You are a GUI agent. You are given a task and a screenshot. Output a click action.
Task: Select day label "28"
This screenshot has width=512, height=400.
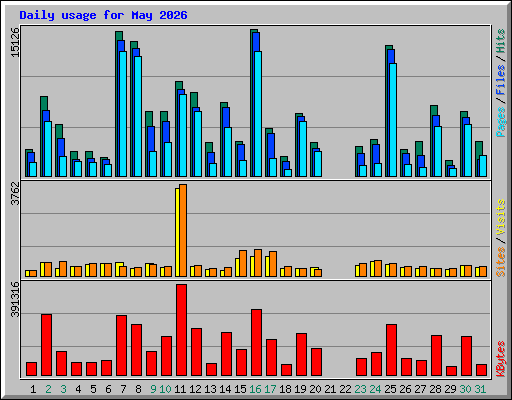tap(435, 389)
